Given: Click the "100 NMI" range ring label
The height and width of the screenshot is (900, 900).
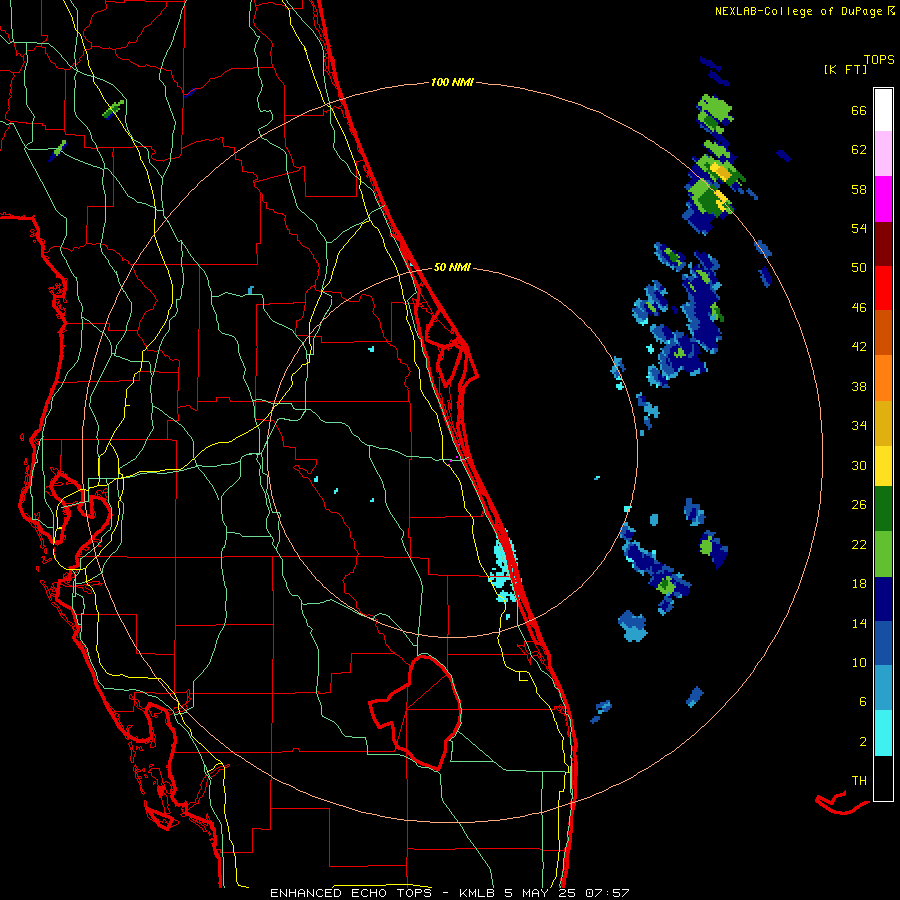Looking at the screenshot, I should click(x=452, y=83).
